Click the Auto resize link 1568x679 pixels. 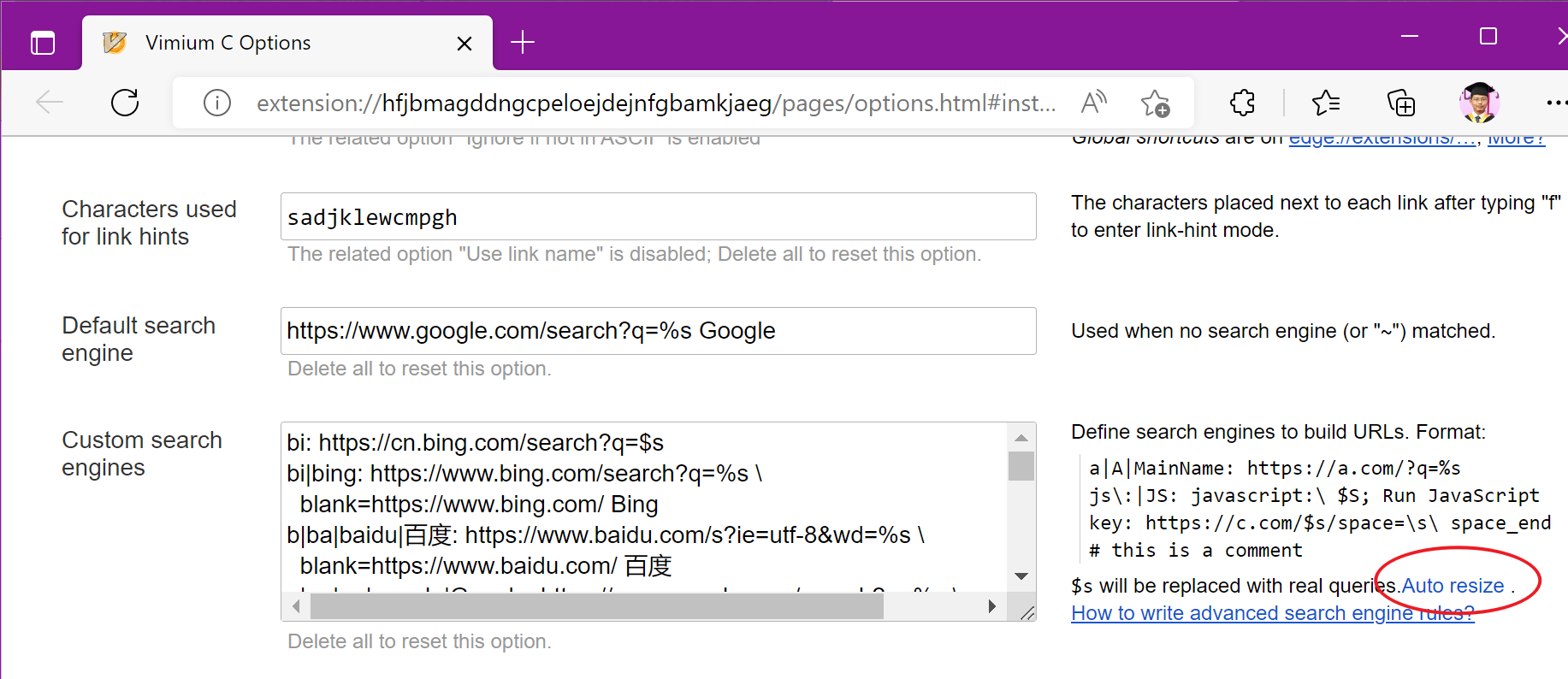click(1453, 586)
